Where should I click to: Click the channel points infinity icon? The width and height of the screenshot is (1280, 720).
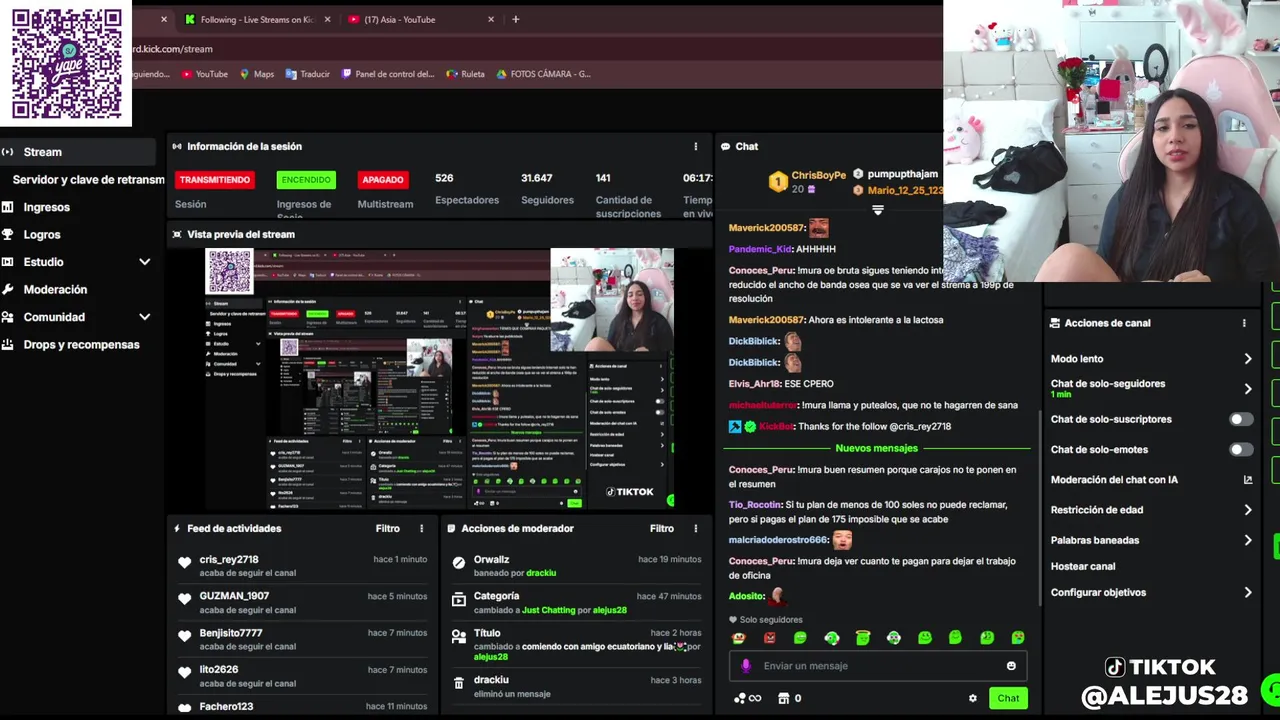tap(747, 698)
